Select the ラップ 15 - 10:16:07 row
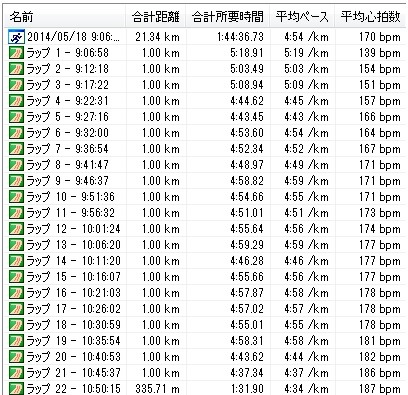This screenshot has width=408, height=395. (x=204, y=277)
